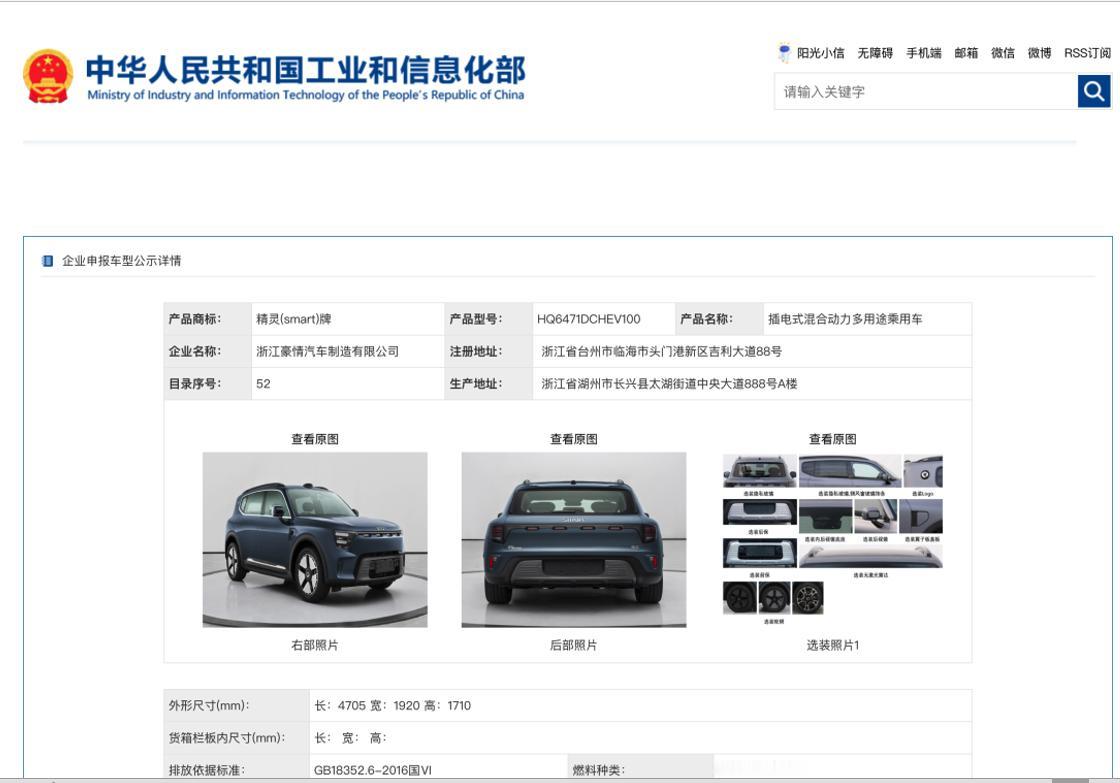Click the 外形尺寸(mm) label cell
This screenshot has width=1120, height=783.
click(x=236, y=706)
